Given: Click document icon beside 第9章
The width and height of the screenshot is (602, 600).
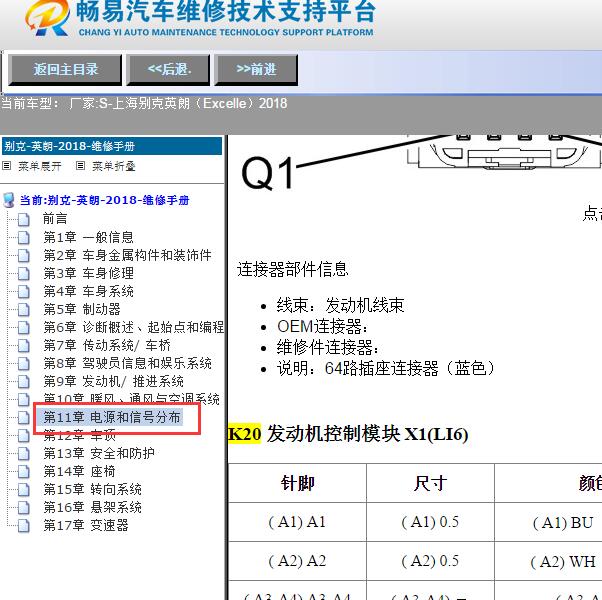Looking at the screenshot, I should 24,382.
